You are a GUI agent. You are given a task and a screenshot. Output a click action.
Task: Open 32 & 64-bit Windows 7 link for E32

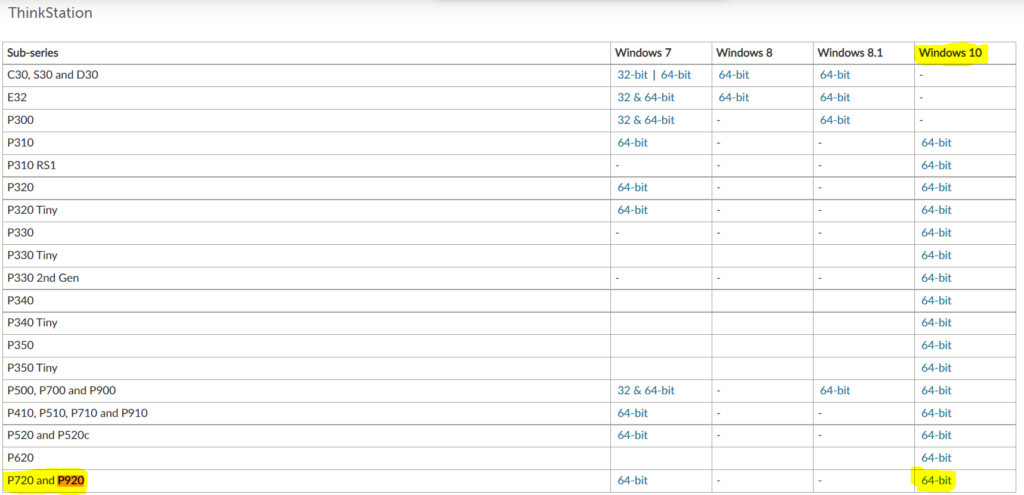point(646,97)
